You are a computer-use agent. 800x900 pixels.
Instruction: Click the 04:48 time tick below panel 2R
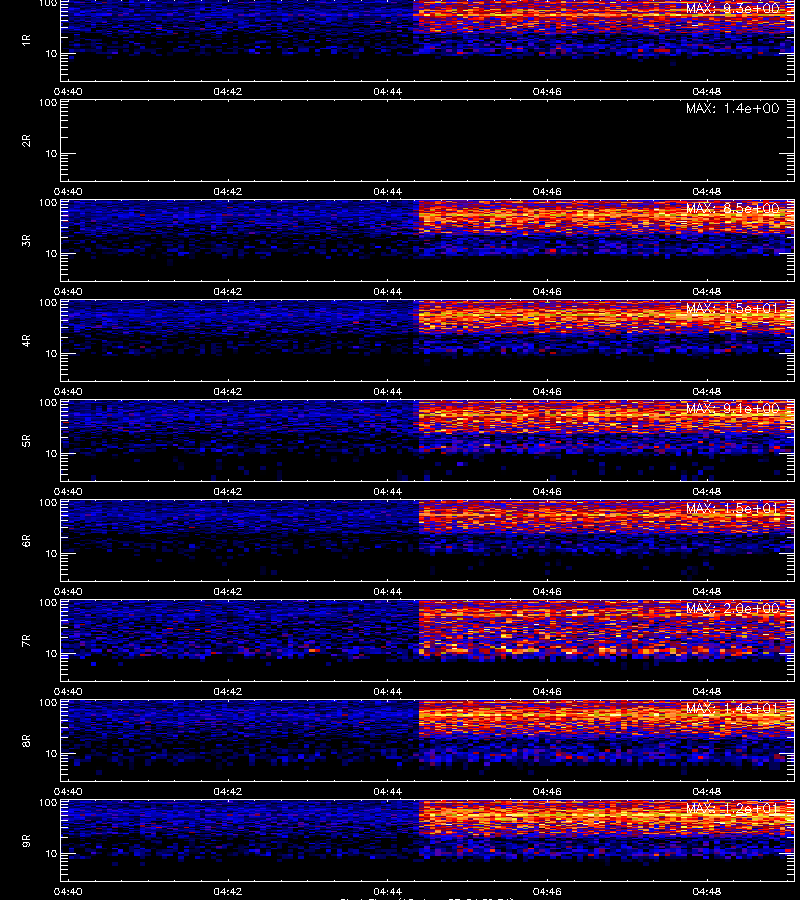(x=706, y=192)
